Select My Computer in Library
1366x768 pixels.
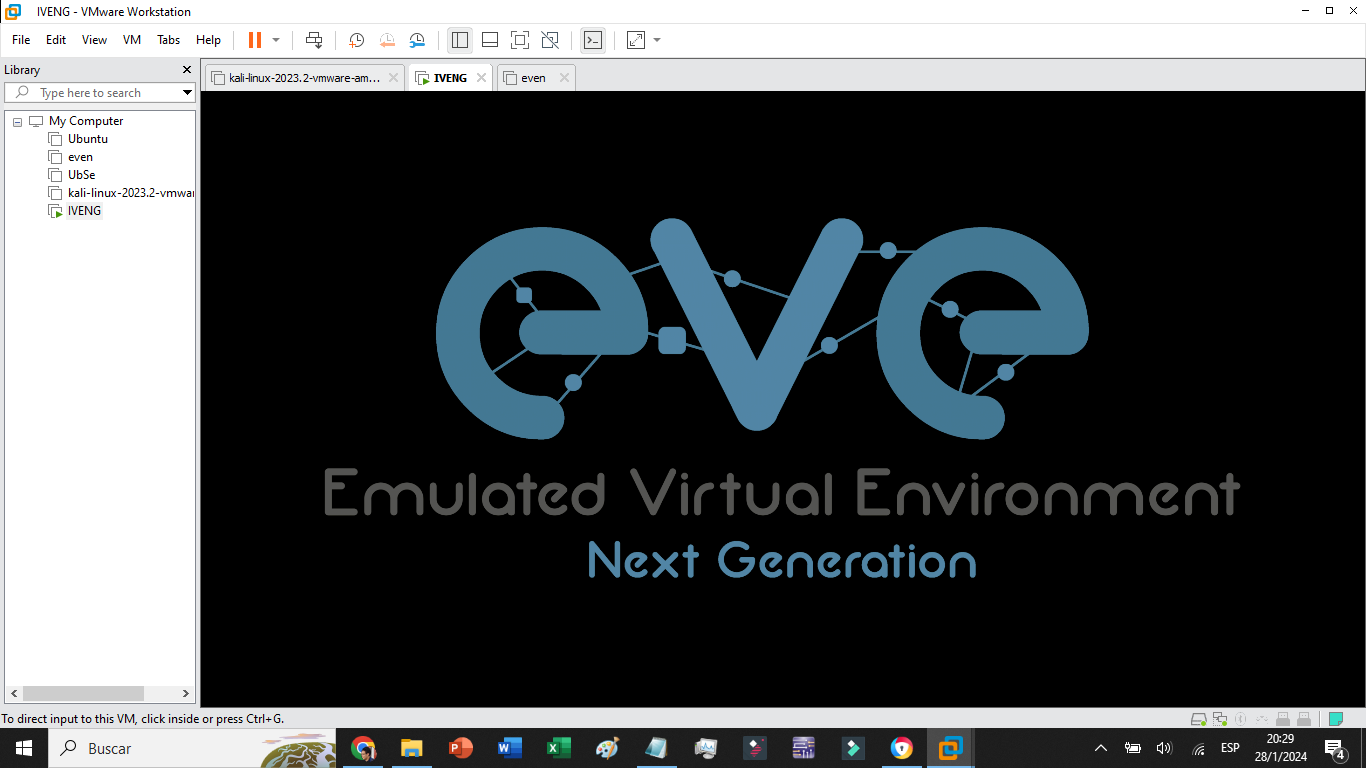pyautogui.click(x=85, y=121)
